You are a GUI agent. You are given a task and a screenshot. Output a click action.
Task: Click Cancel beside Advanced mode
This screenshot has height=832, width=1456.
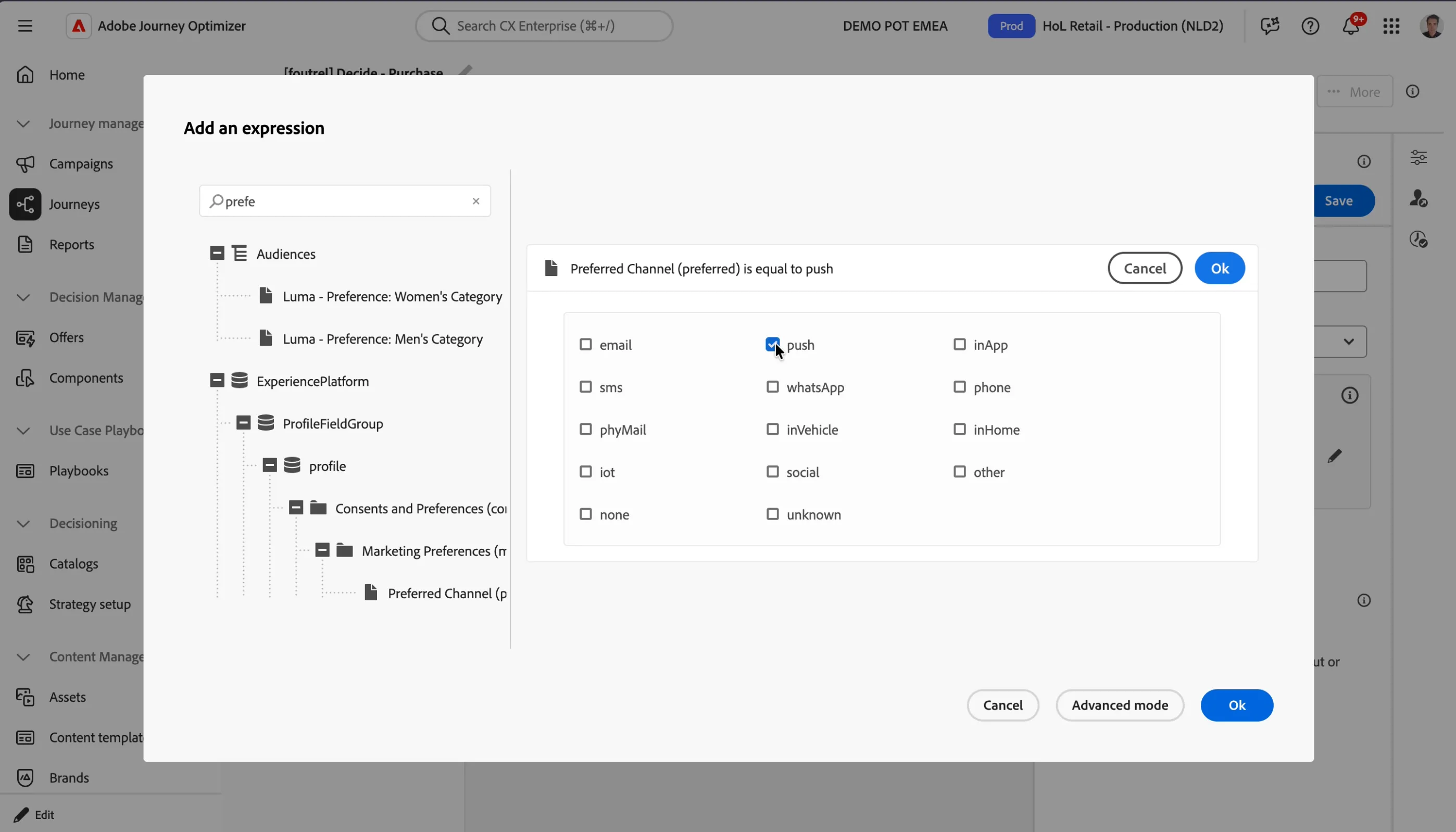pyautogui.click(x=1003, y=705)
